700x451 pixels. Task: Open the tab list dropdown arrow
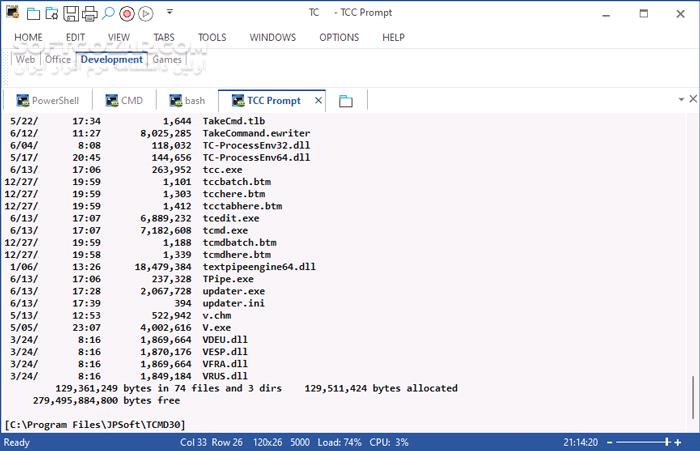(681, 99)
